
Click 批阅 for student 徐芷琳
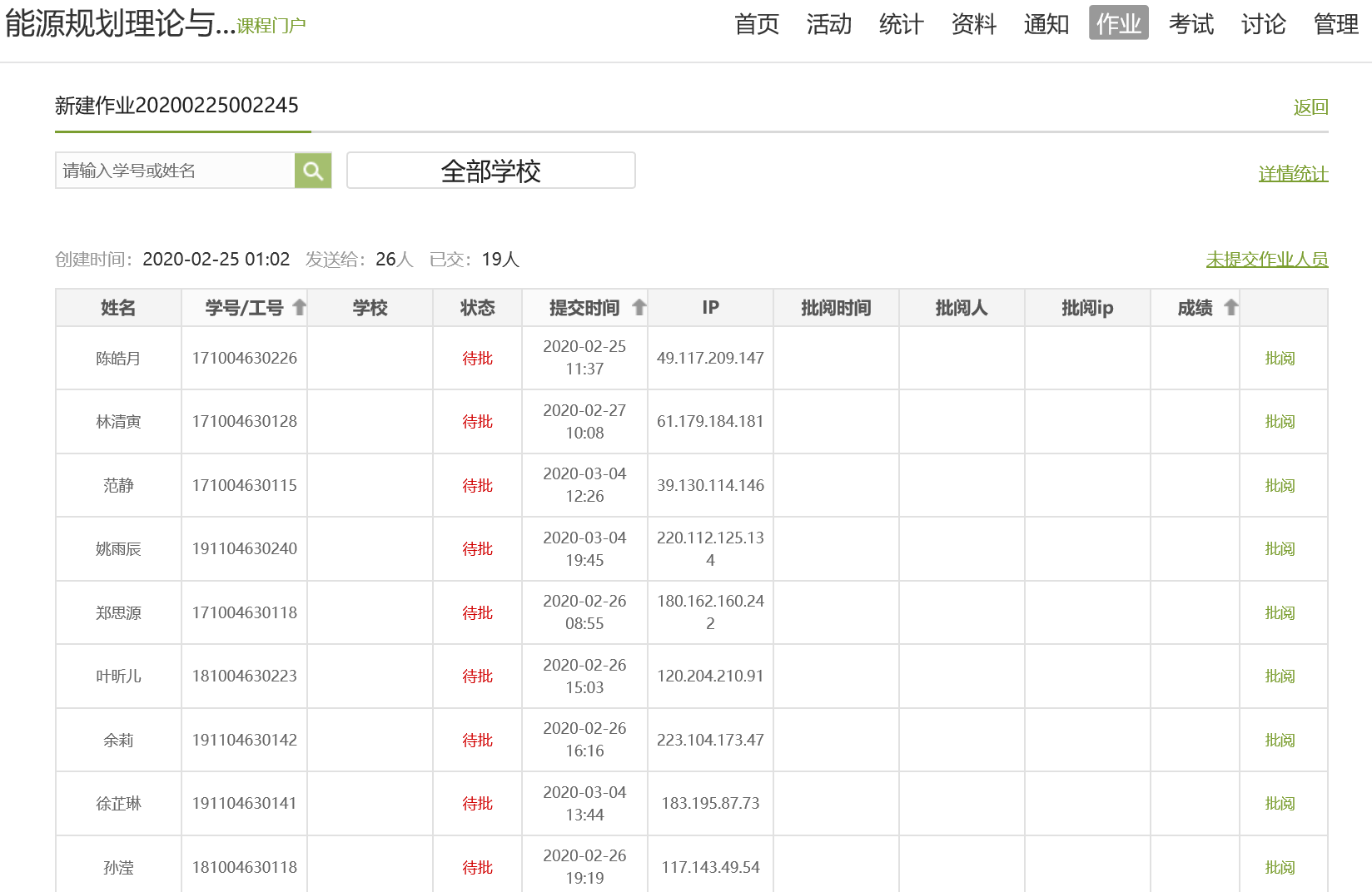click(x=1280, y=804)
